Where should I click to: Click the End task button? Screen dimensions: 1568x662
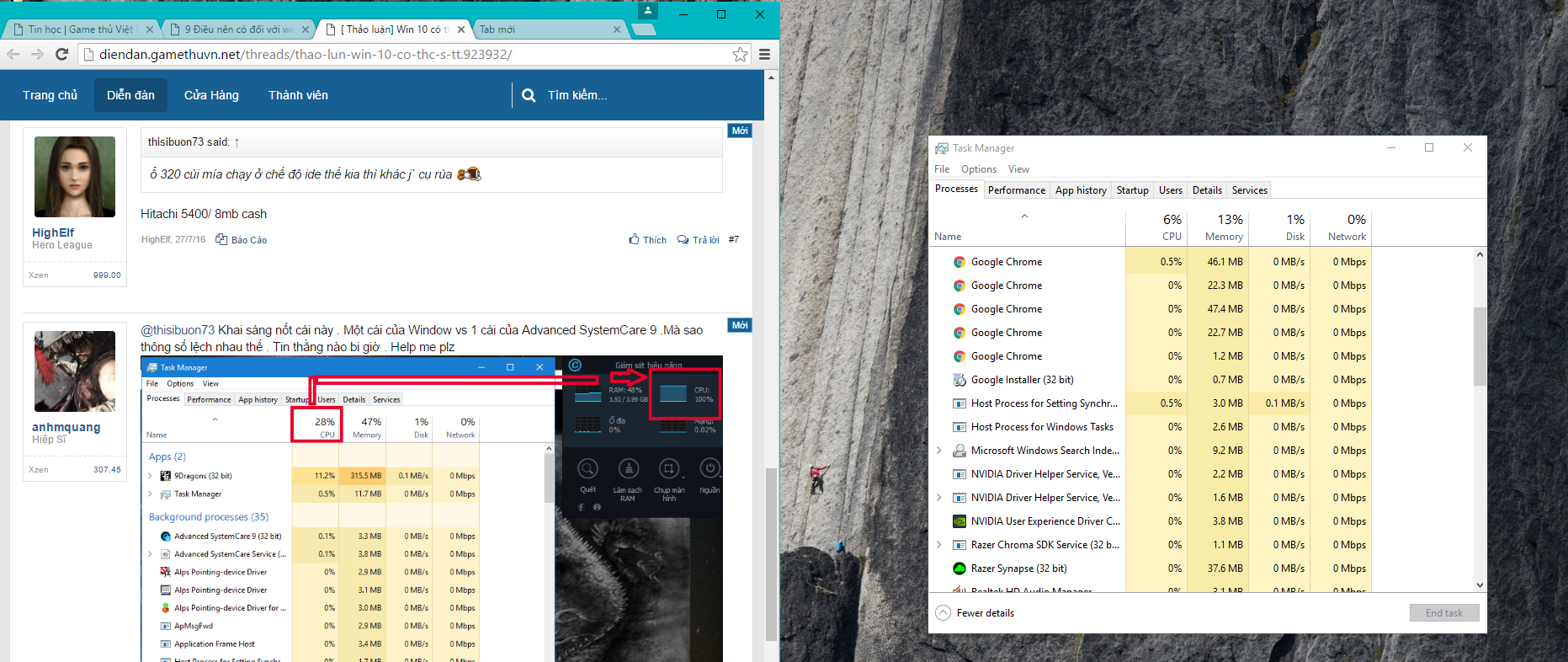pos(1444,613)
